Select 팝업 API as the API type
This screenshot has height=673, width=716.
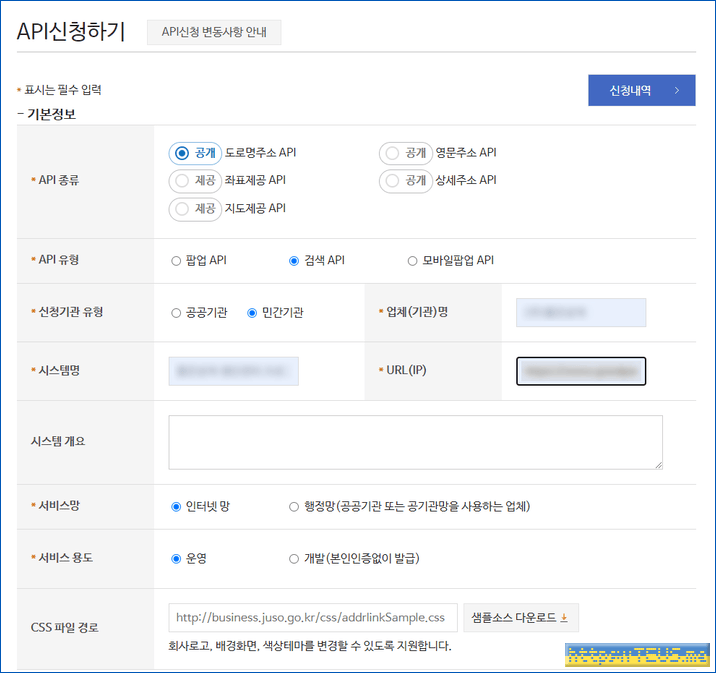[x=177, y=261]
